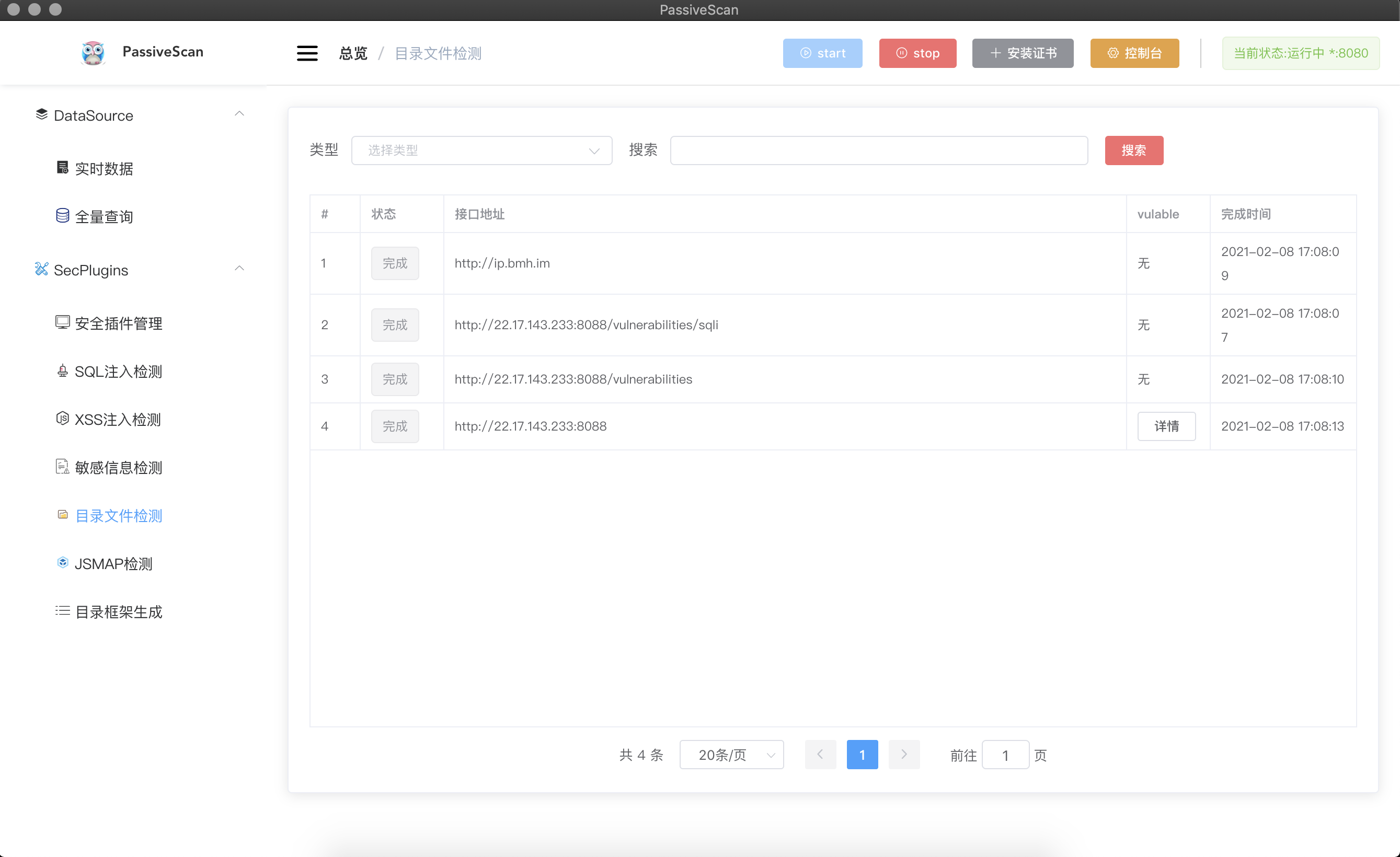Click the SQL注入检测 icon
The height and width of the screenshot is (857, 1400).
pyautogui.click(x=63, y=371)
